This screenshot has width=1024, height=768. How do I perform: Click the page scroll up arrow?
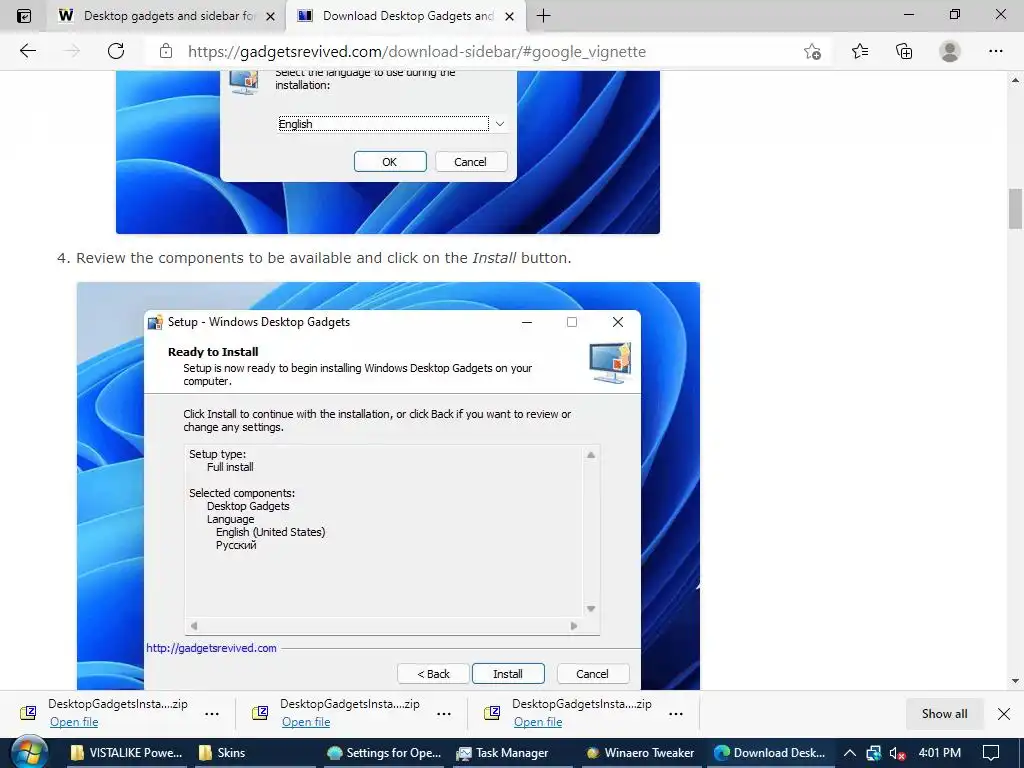click(1016, 80)
